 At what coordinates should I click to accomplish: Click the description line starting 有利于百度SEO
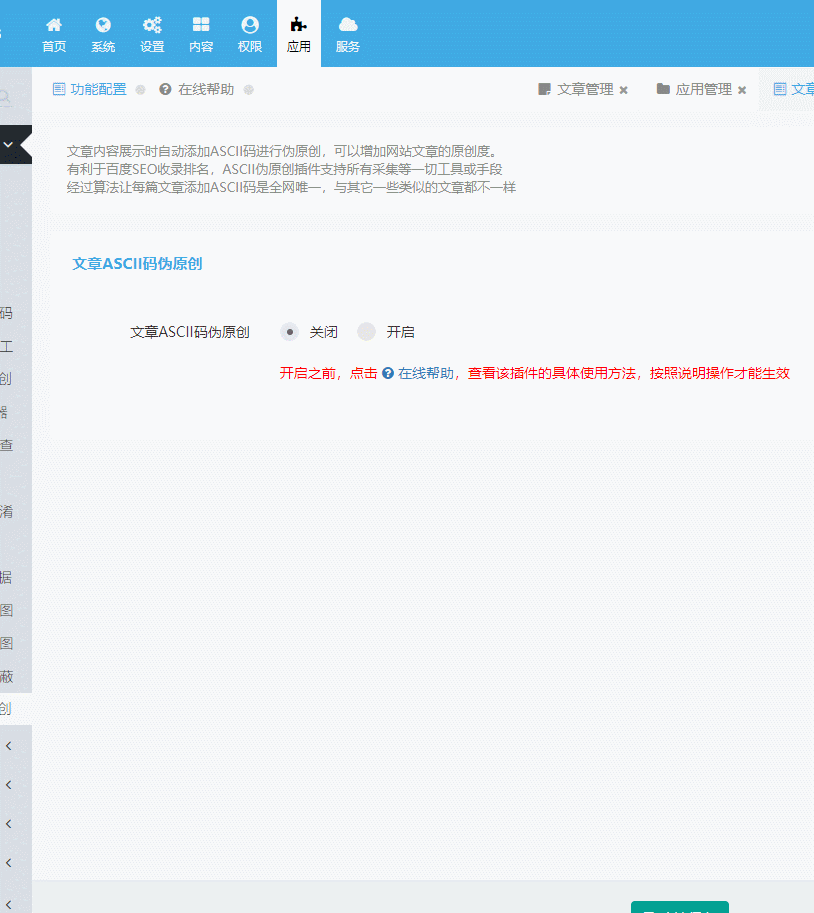click(x=285, y=169)
